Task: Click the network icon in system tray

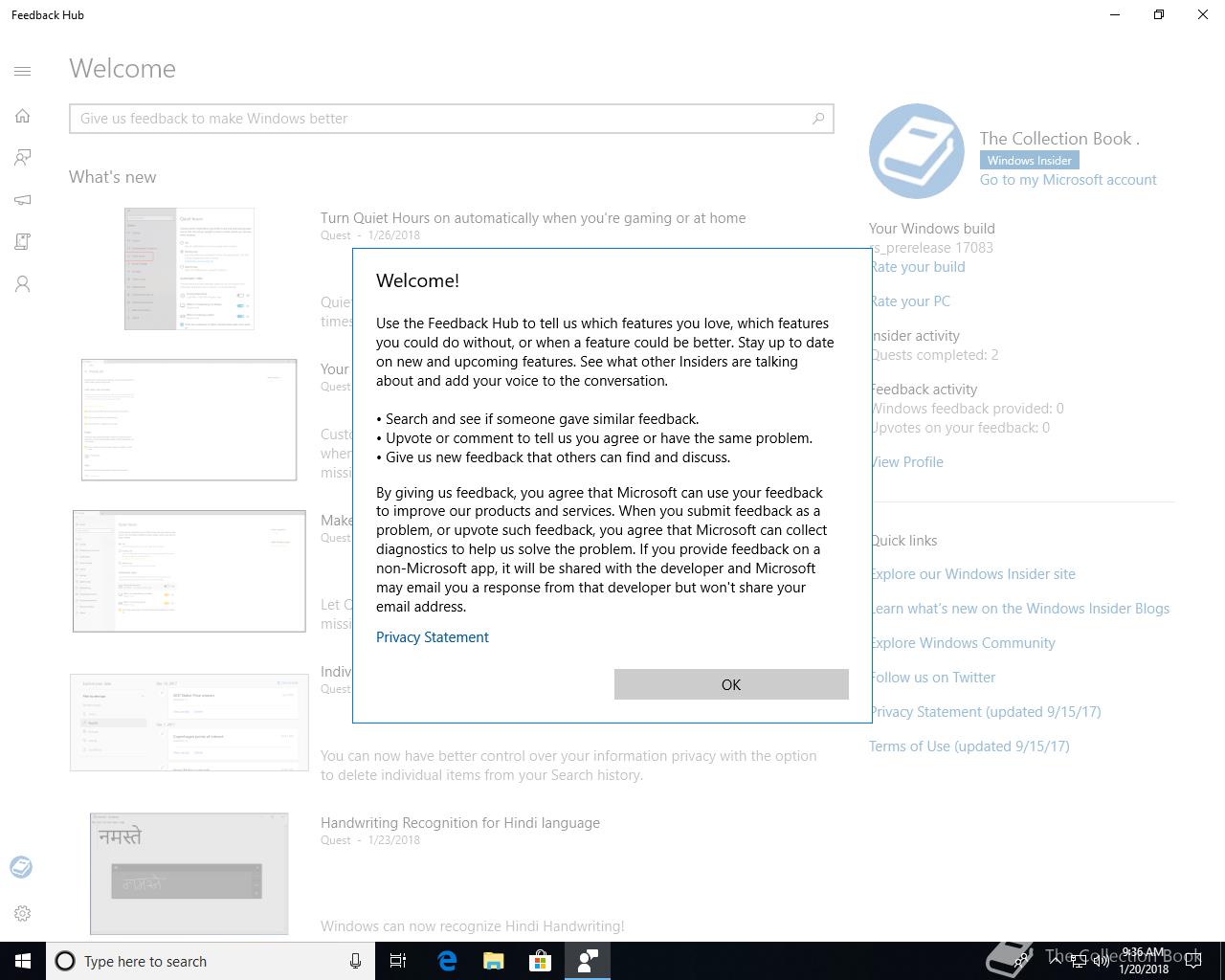Action: point(1078,962)
